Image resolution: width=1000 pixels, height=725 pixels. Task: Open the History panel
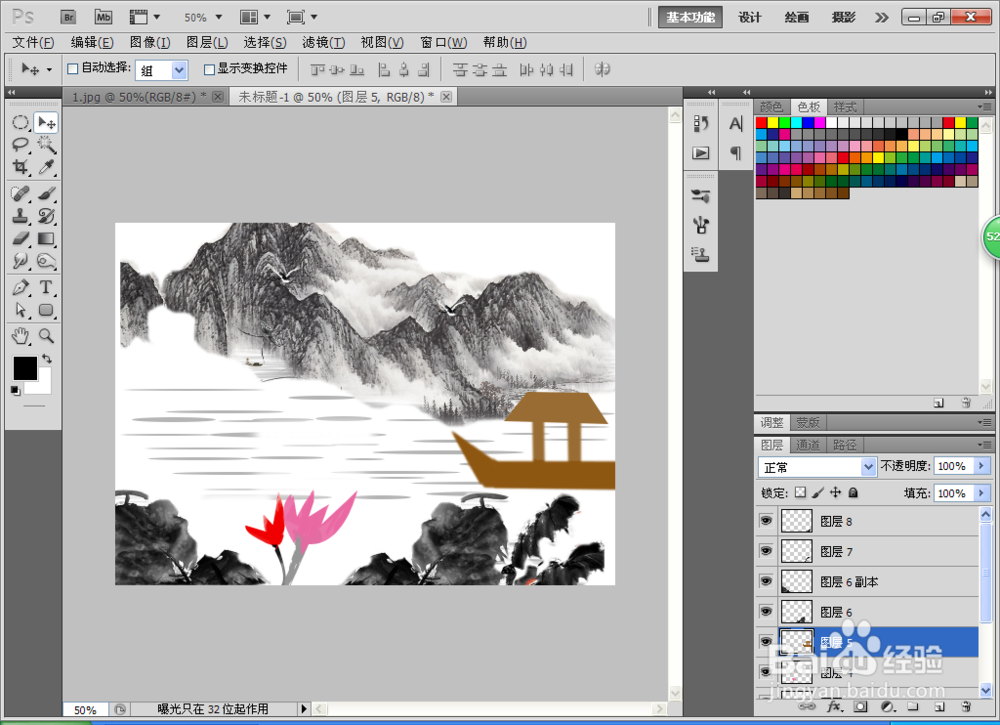tap(699, 124)
